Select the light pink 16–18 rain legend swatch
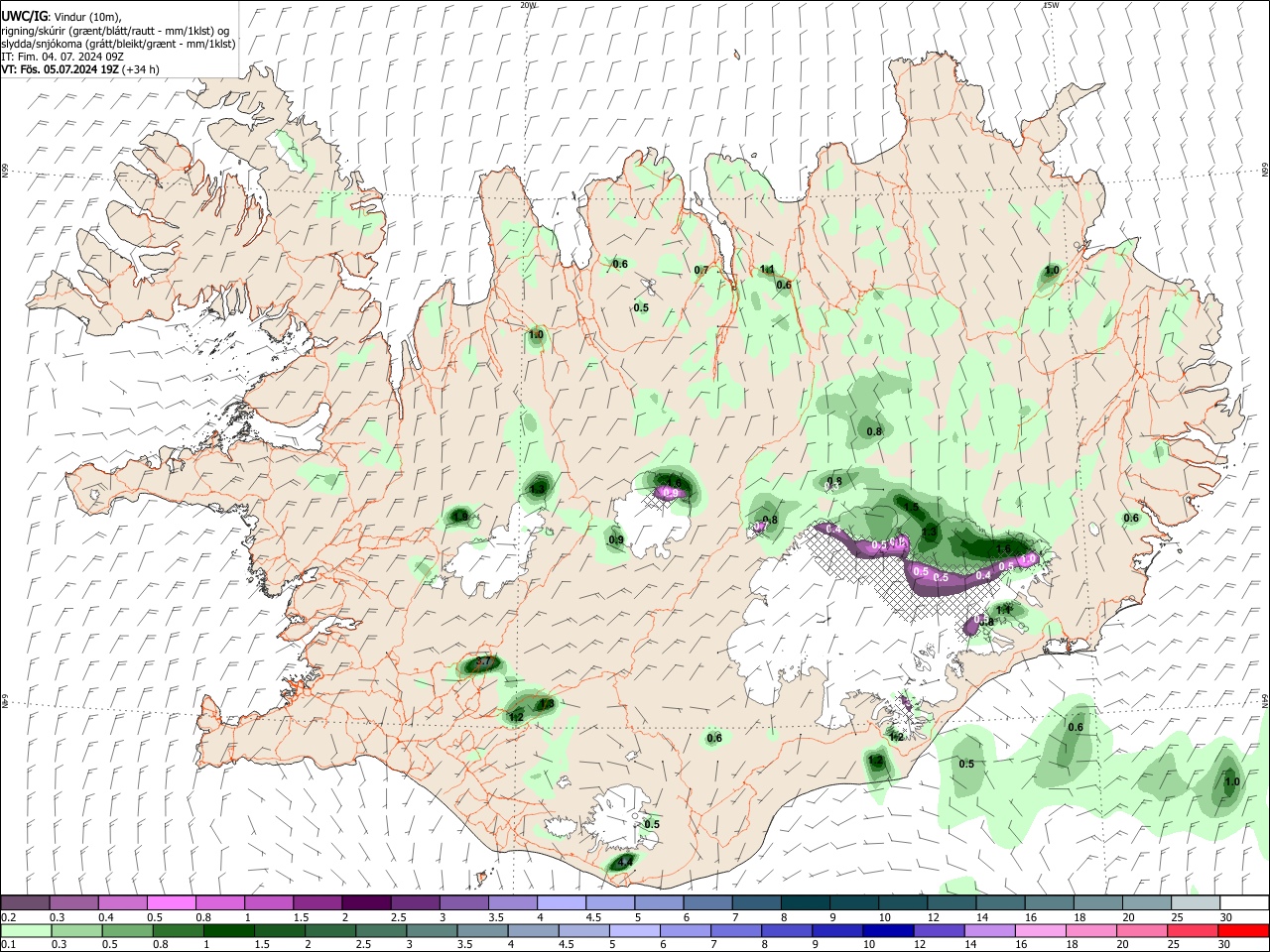 coord(1039,931)
